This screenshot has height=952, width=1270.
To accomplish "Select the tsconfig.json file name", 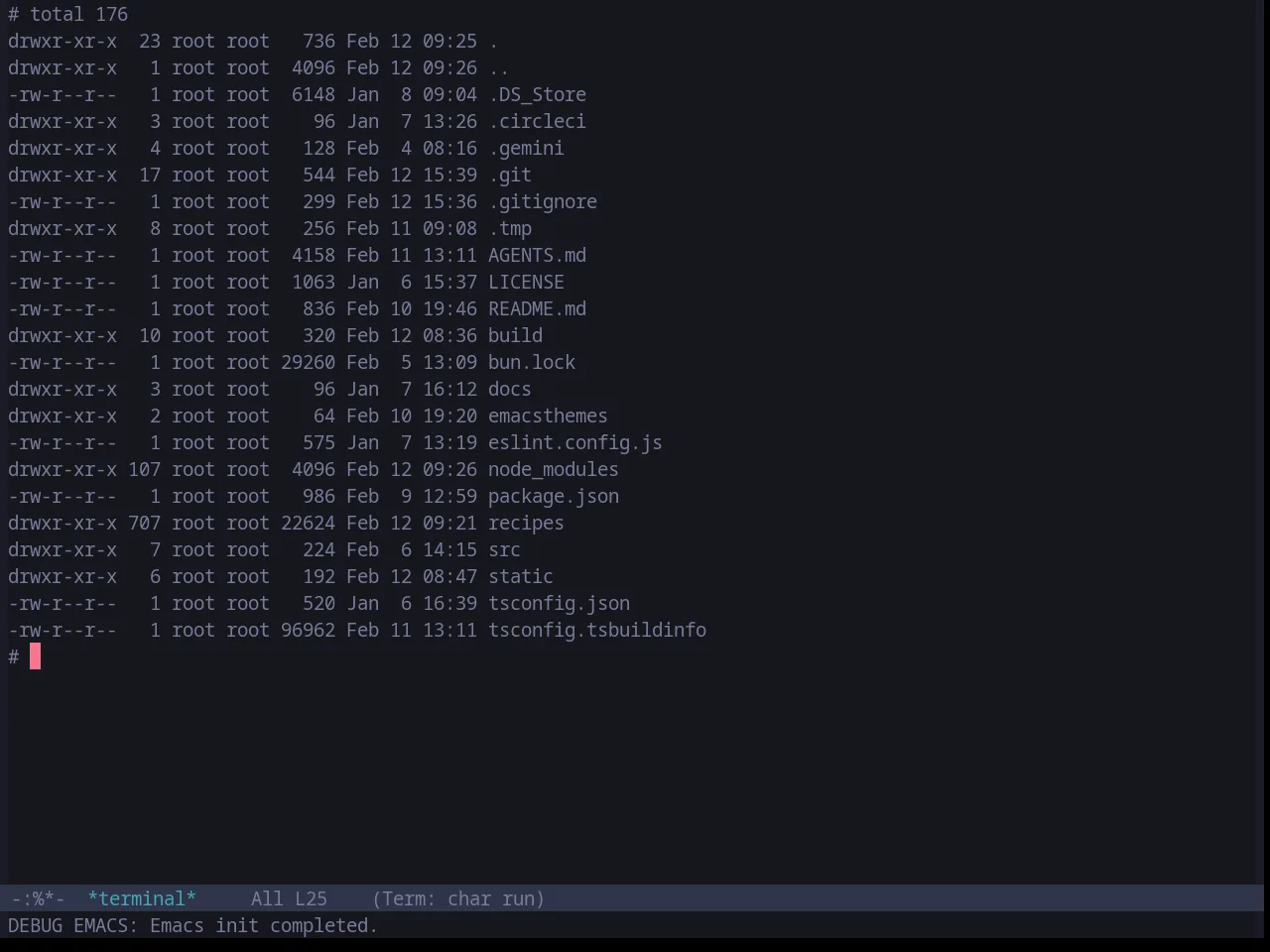I will (559, 603).
